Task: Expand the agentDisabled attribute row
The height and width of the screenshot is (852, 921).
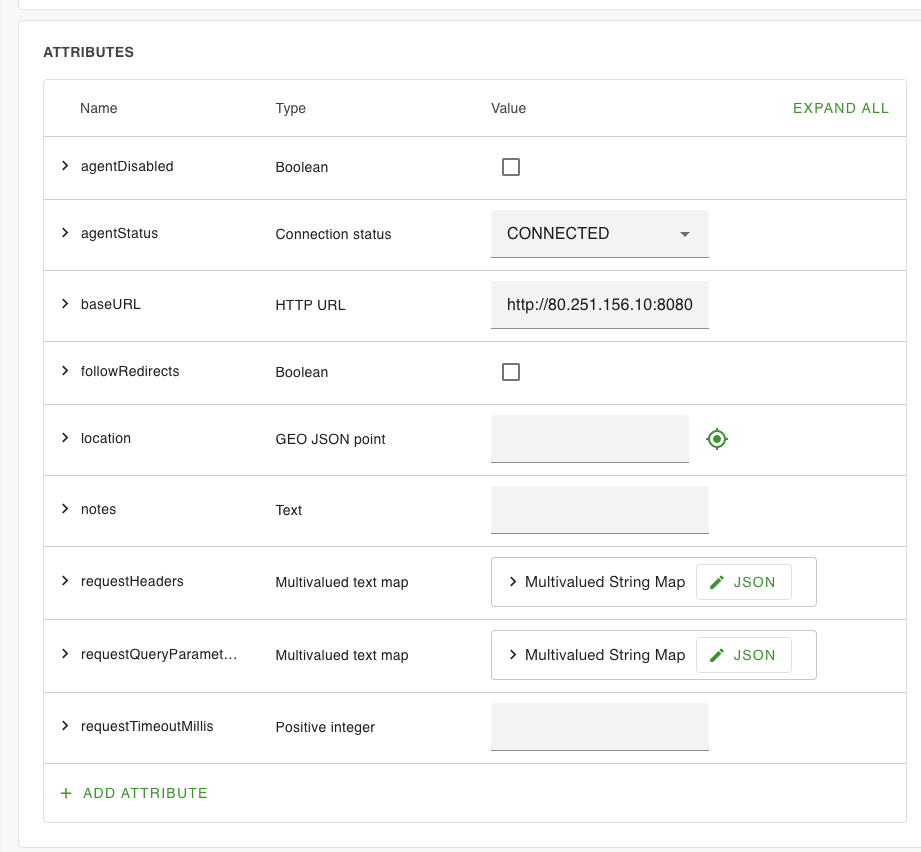Action: 65,166
